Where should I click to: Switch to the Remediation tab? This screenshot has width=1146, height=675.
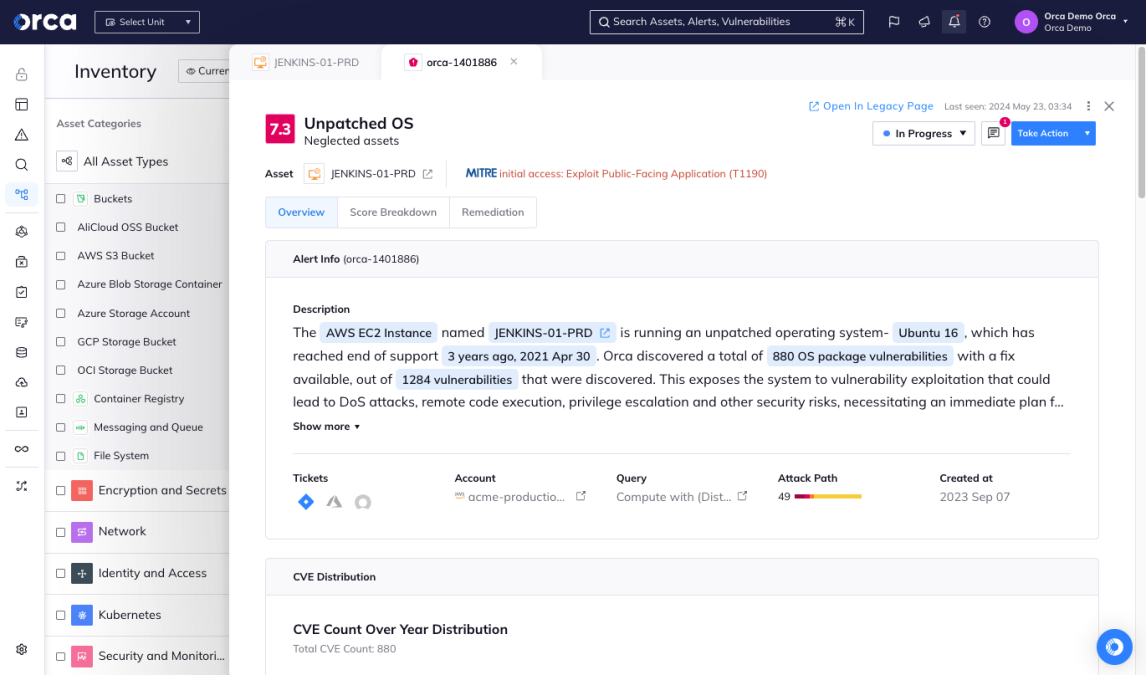[493, 212]
